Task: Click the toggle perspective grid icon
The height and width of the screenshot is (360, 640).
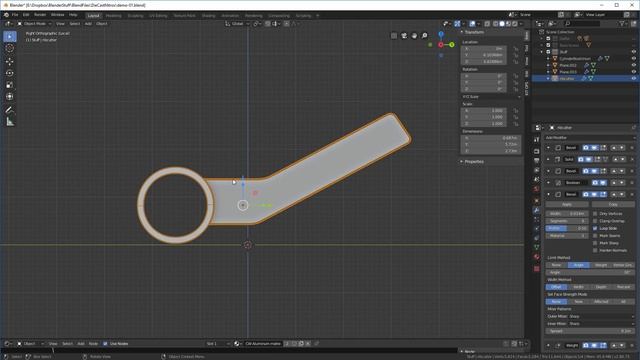Action: click(x=394, y=36)
